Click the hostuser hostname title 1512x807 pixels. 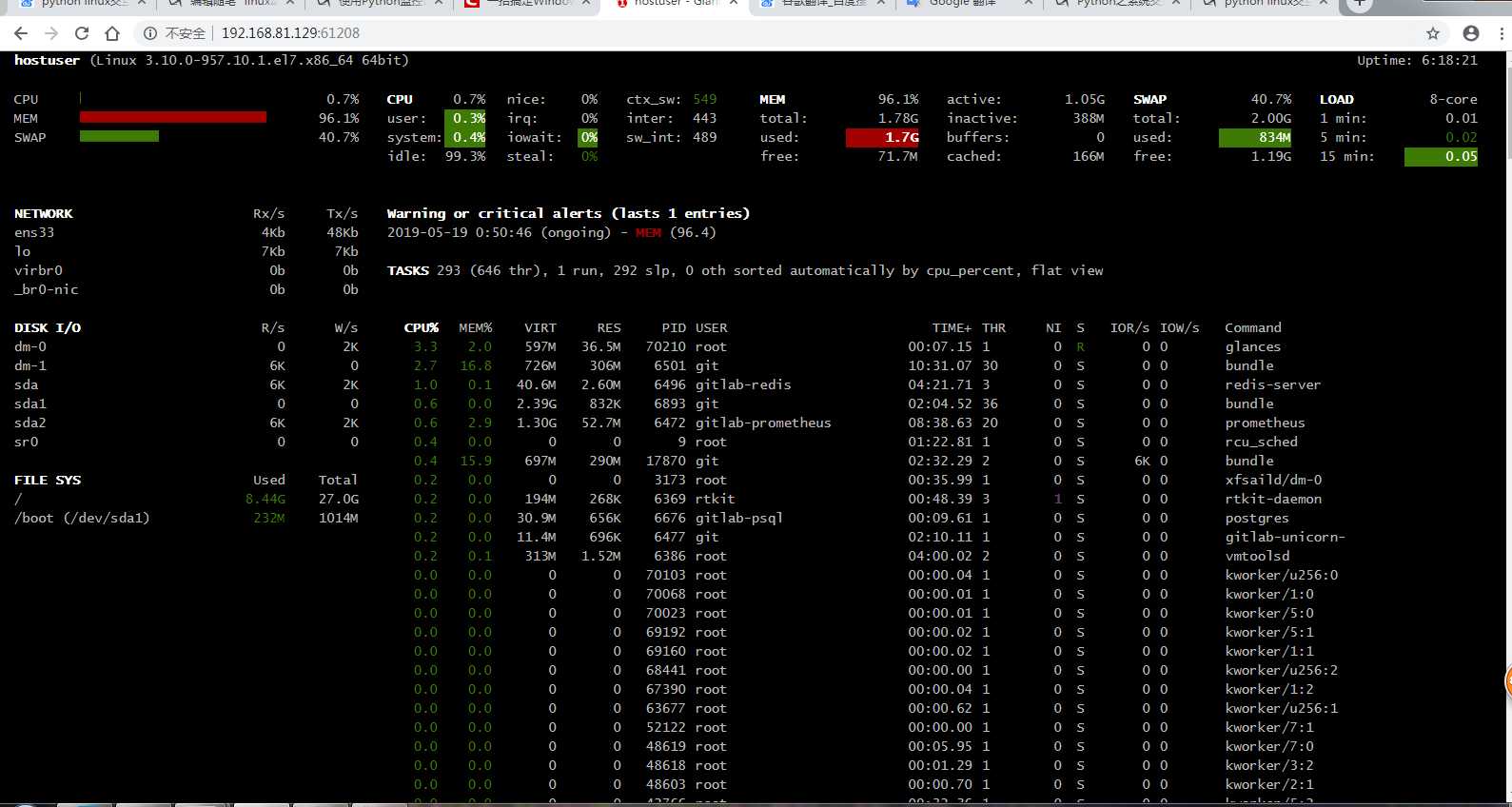(x=47, y=60)
